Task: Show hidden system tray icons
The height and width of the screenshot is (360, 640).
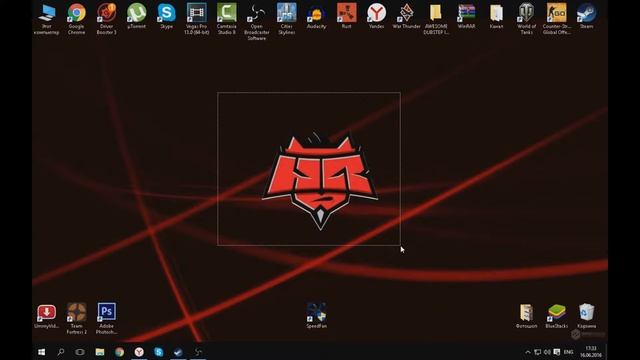Action: tap(528, 352)
